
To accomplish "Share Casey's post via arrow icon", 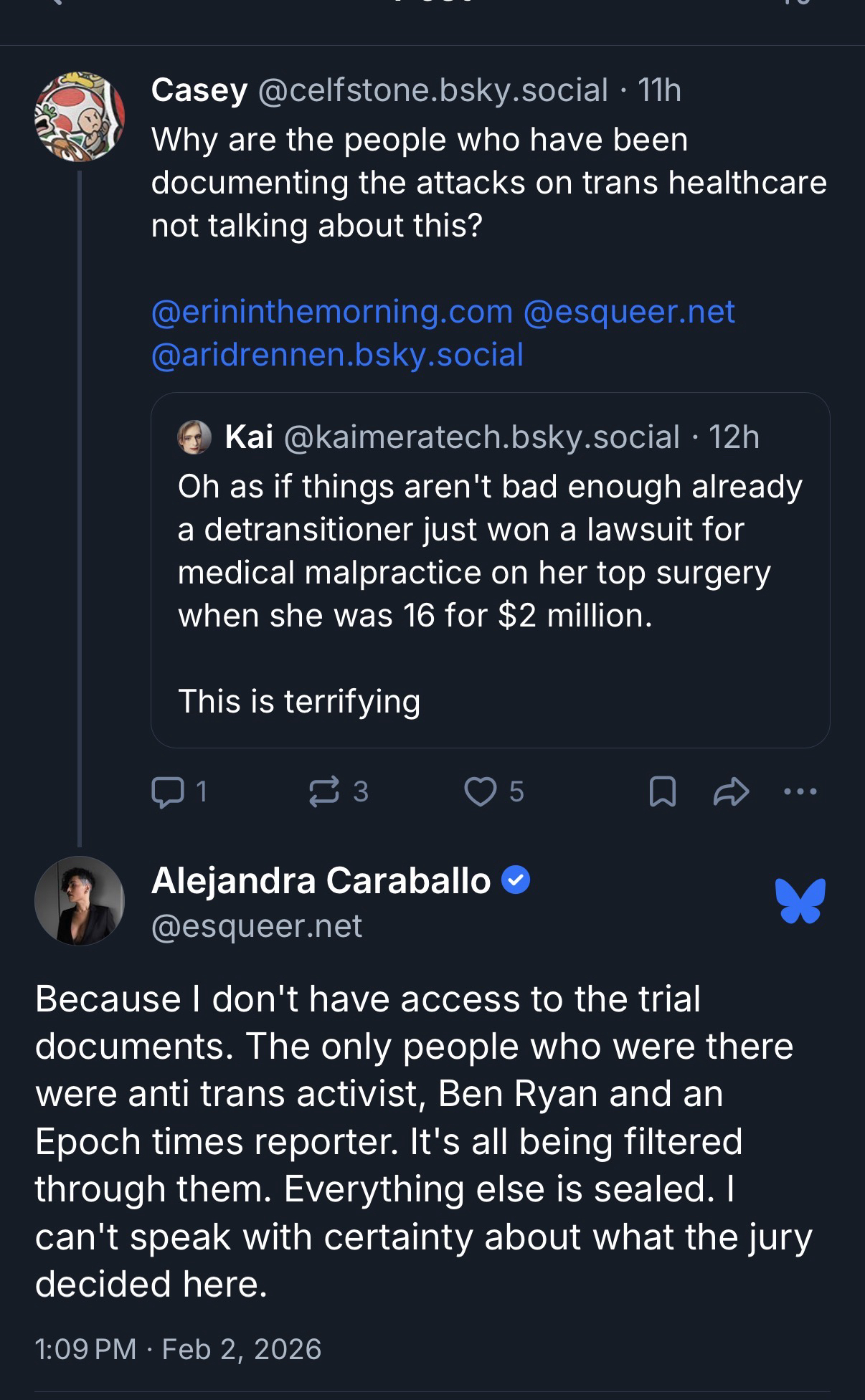I will [x=731, y=792].
